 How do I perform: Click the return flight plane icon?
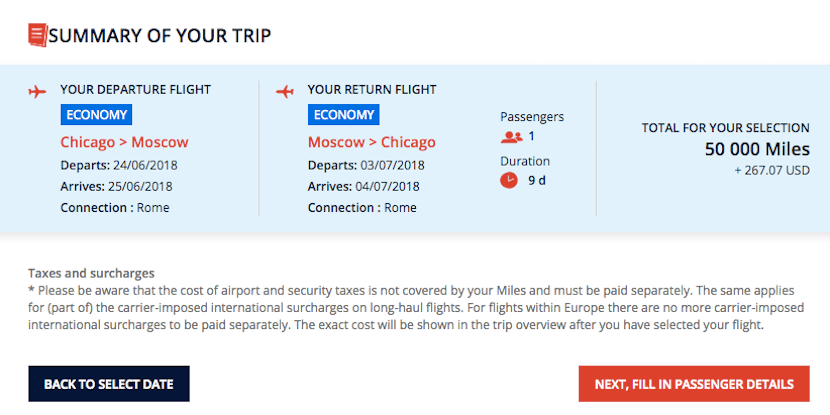[285, 91]
